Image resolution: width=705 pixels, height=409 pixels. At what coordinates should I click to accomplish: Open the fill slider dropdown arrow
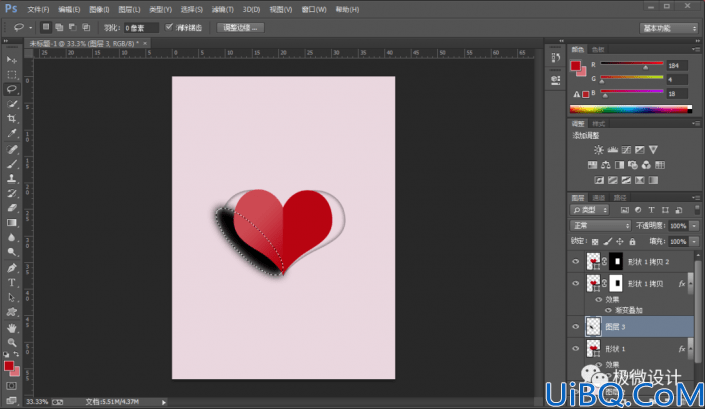click(x=694, y=241)
